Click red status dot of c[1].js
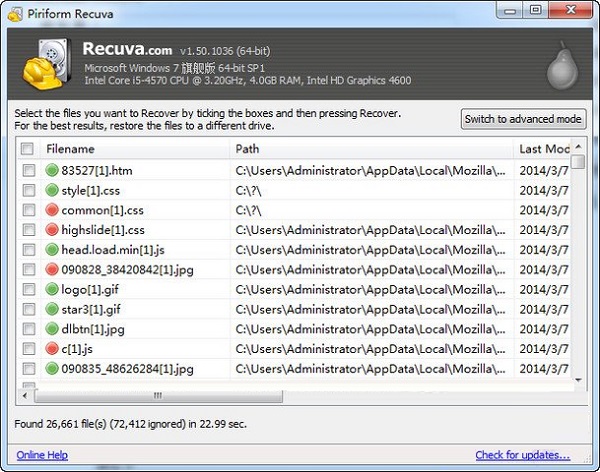The height and width of the screenshot is (472, 600). (x=52, y=349)
